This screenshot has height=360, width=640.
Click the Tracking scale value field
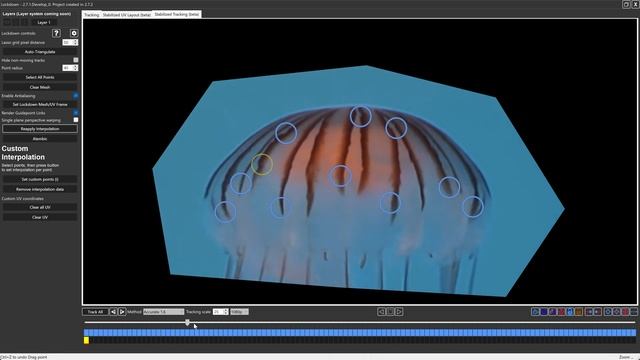pos(218,312)
